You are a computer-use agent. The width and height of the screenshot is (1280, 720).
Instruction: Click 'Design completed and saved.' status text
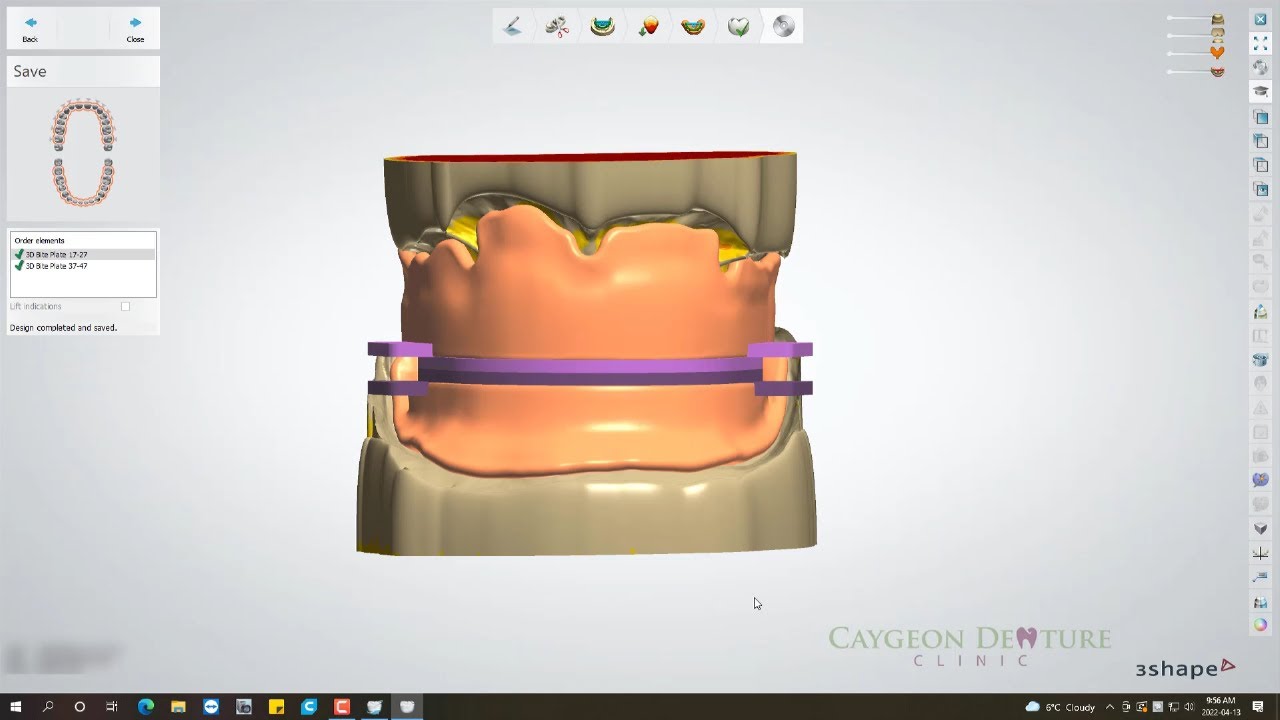click(x=63, y=328)
